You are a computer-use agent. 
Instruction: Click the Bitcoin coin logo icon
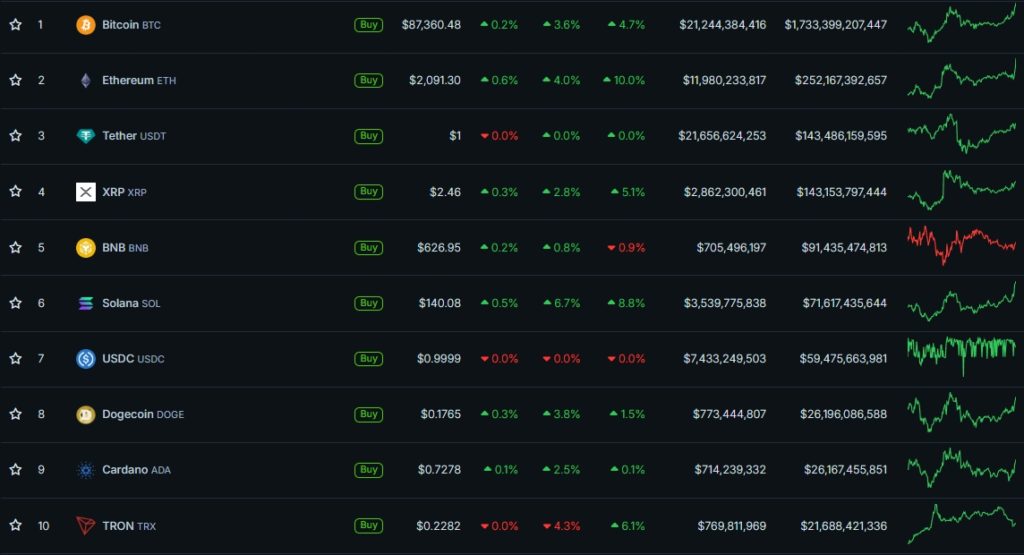pyautogui.click(x=86, y=24)
